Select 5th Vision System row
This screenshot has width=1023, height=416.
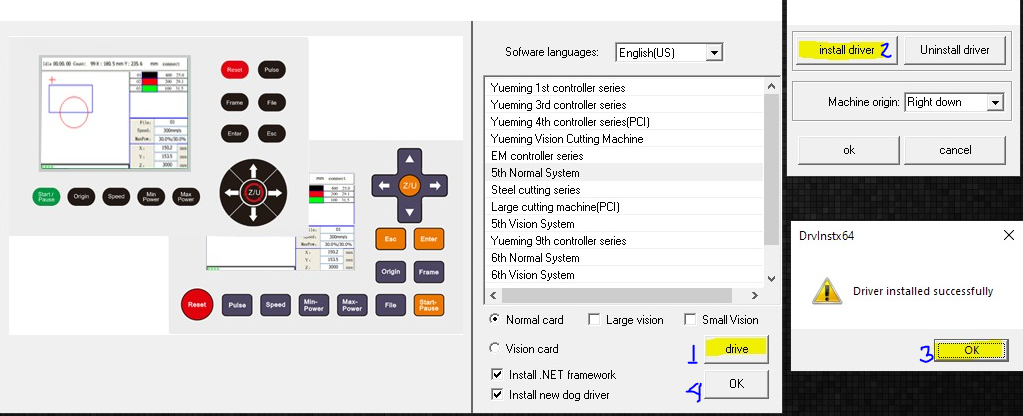point(624,224)
